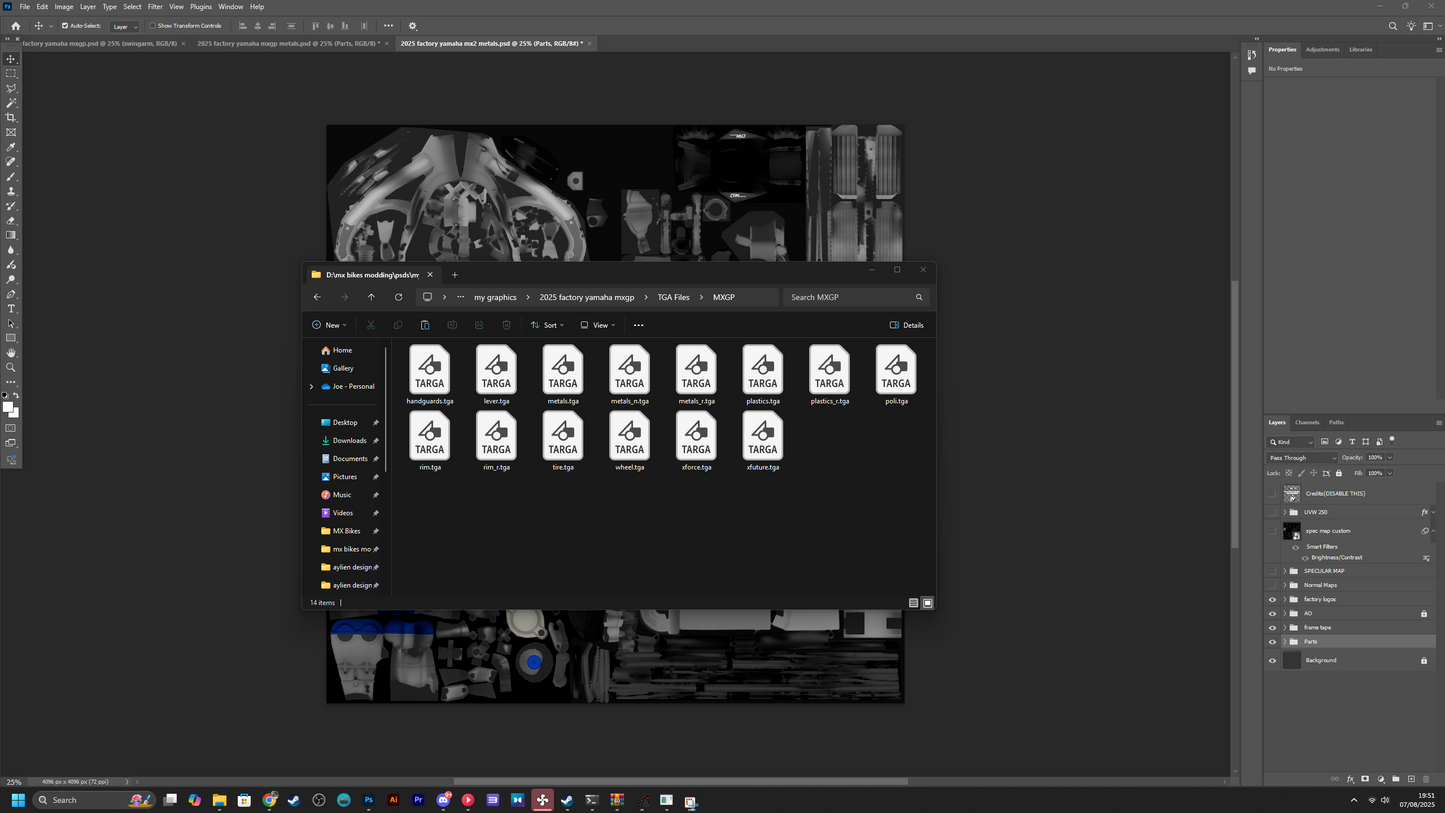Select the Eyedropper tool

tap(11, 147)
